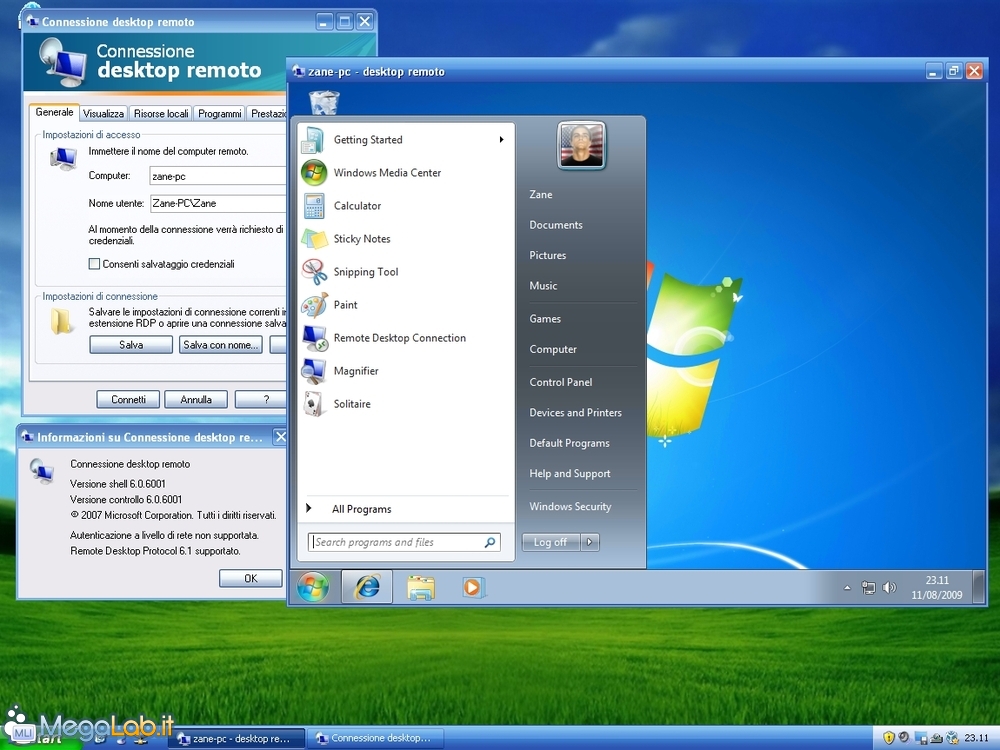Open Music in Start menu
The width and height of the screenshot is (1000, 750).
coord(543,286)
